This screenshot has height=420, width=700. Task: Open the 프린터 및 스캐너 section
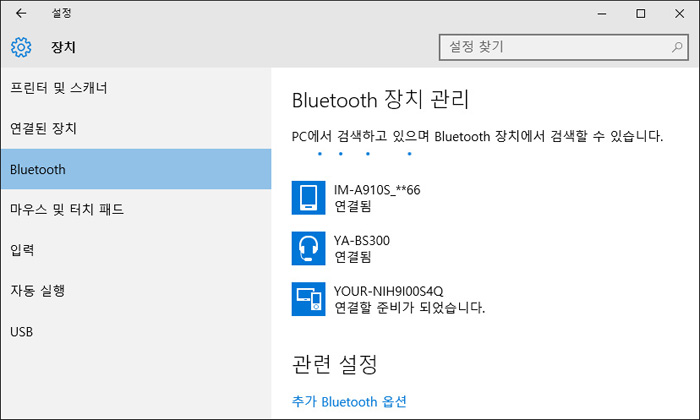point(136,88)
